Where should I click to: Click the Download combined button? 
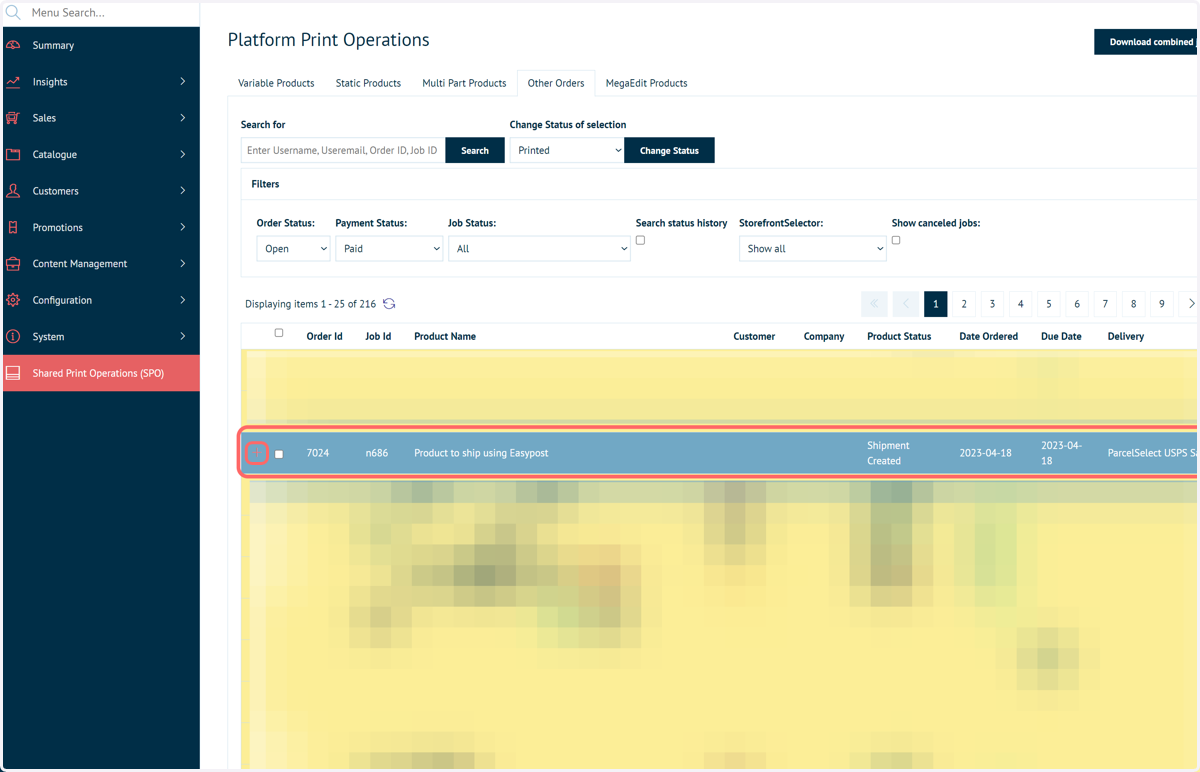pyautogui.click(x=1147, y=42)
